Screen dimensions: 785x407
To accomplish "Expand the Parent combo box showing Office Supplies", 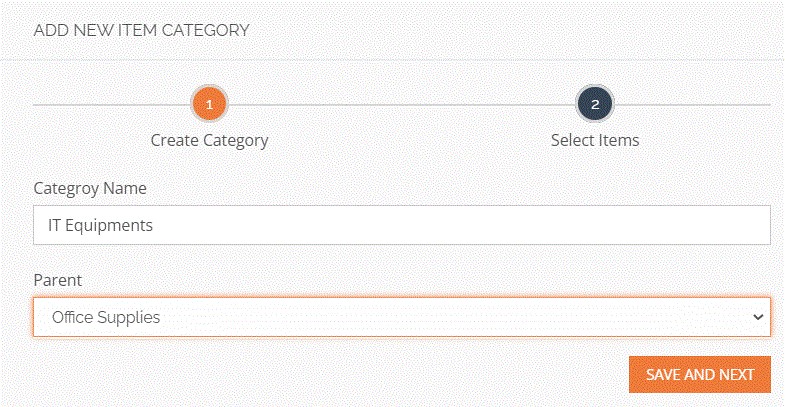I will point(400,317).
